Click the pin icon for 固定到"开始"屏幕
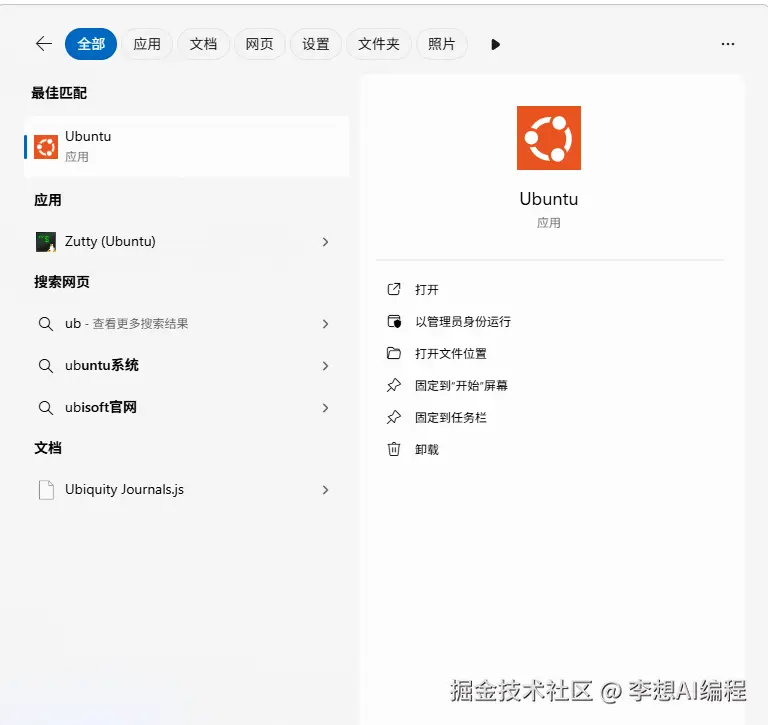 coord(394,386)
